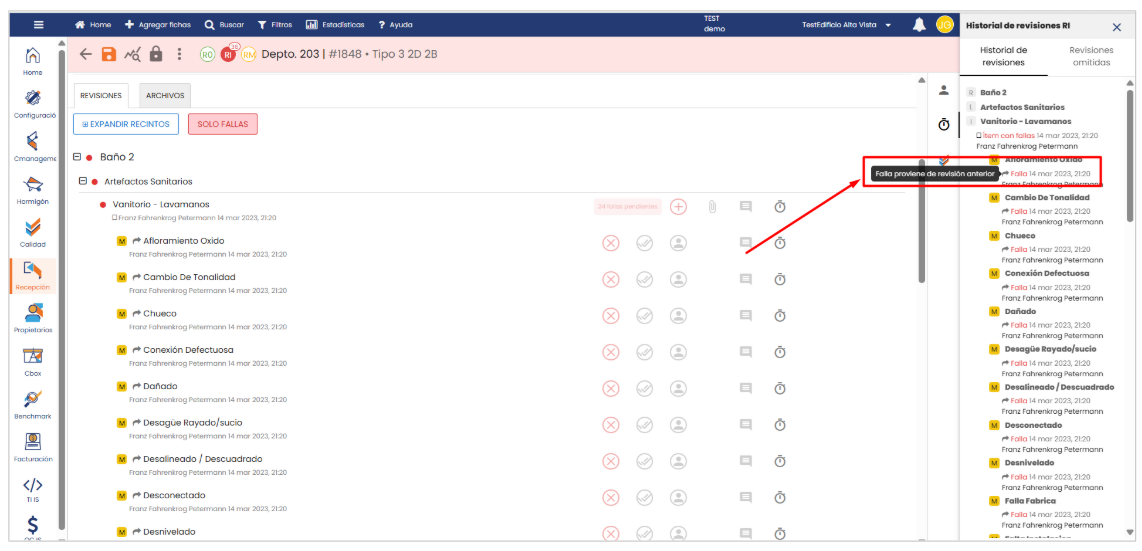The height and width of the screenshot is (551, 1142).
Task: Collapse the Baño 2 section
Action: click(77, 157)
